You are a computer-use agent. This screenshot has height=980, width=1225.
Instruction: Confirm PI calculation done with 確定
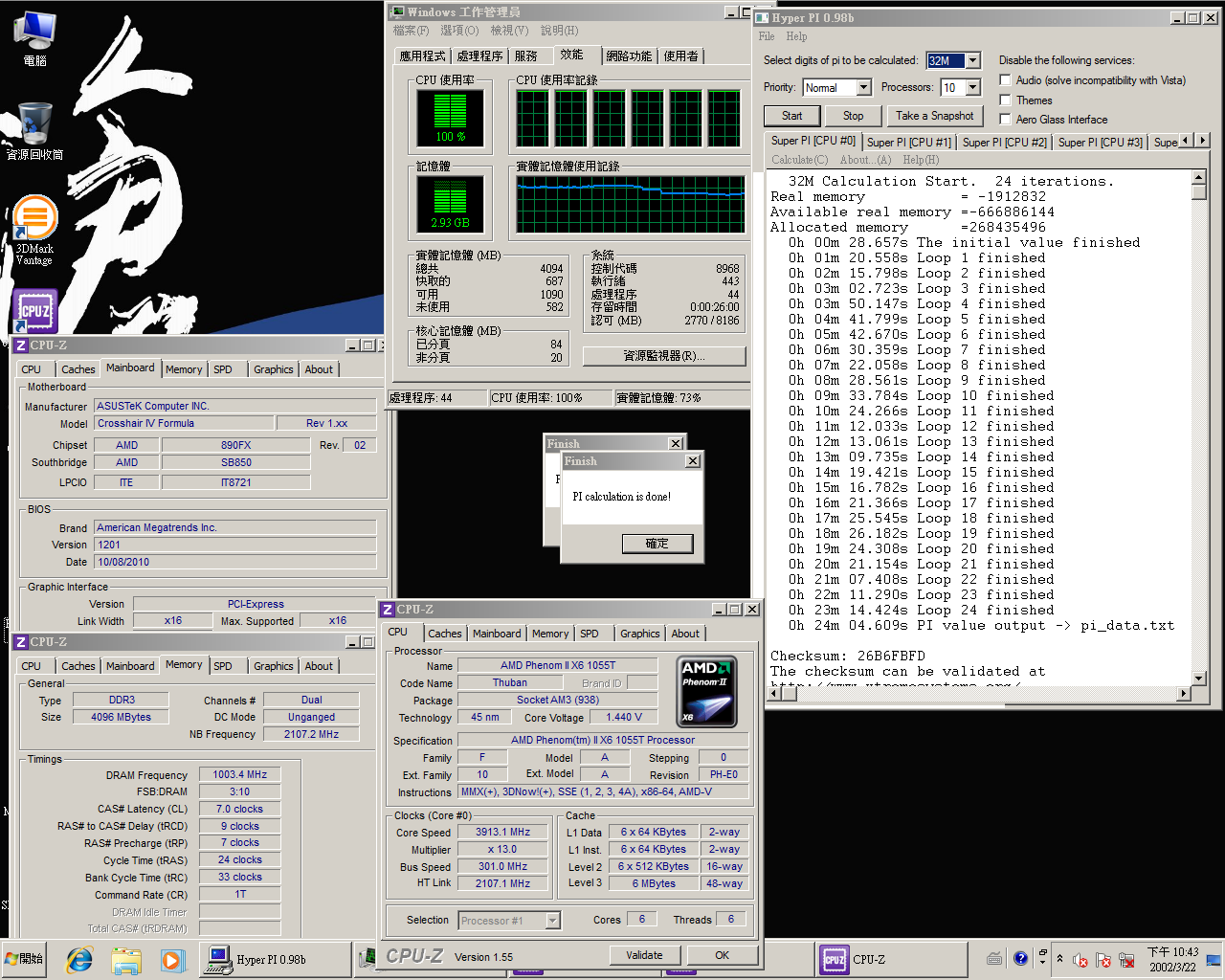tap(657, 544)
